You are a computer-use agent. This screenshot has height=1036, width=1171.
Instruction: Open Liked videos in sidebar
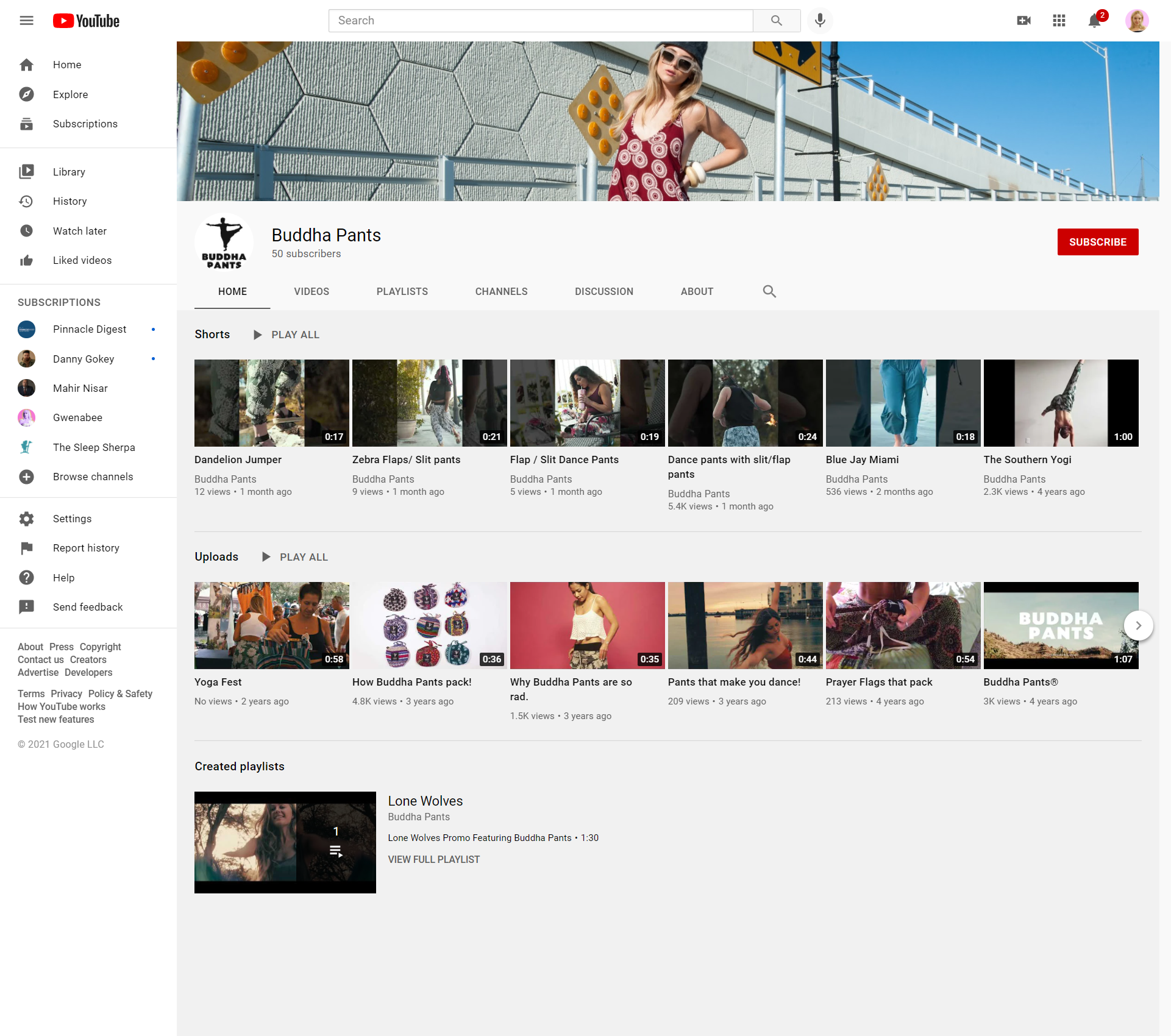click(x=88, y=260)
